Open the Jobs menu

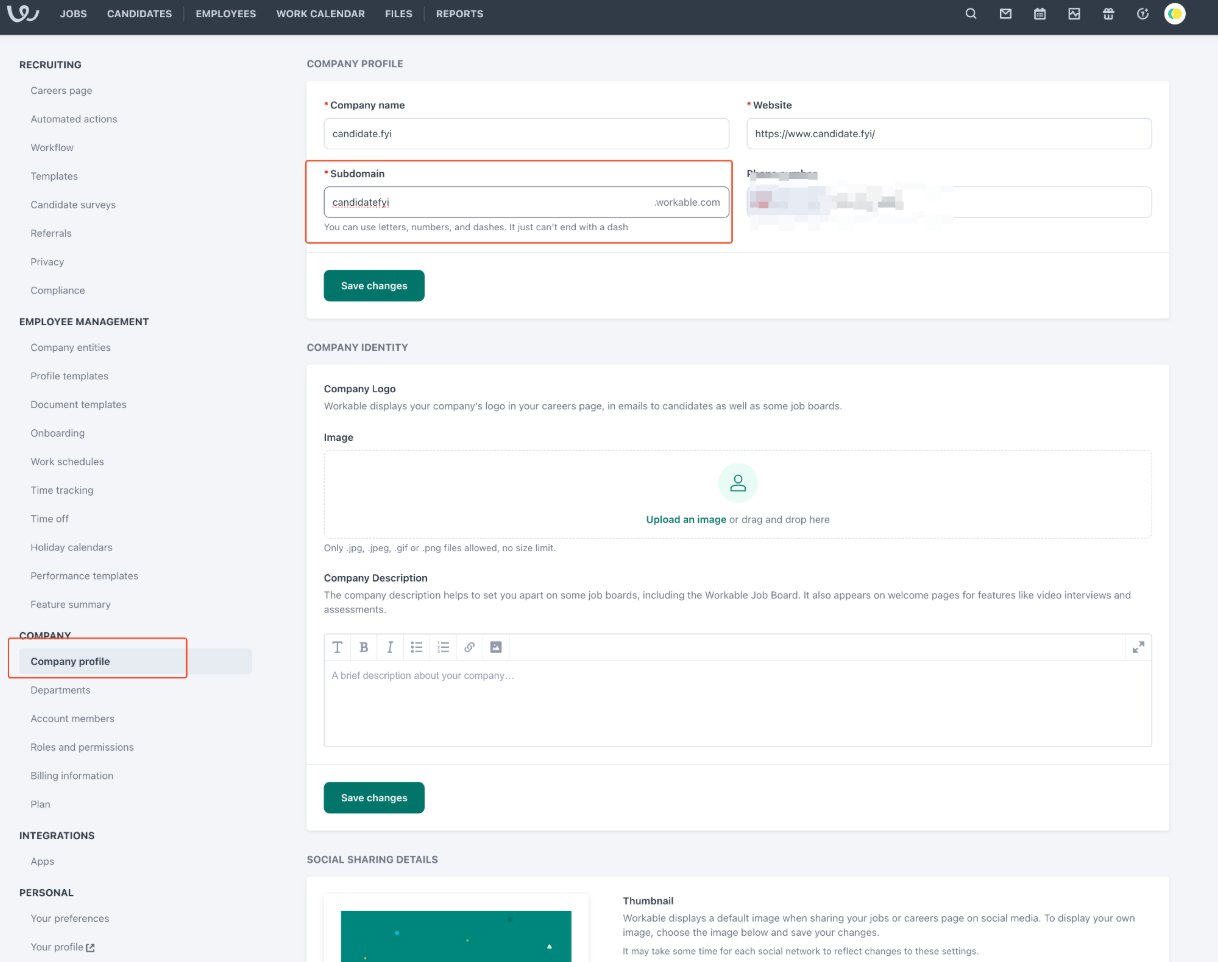(73, 14)
